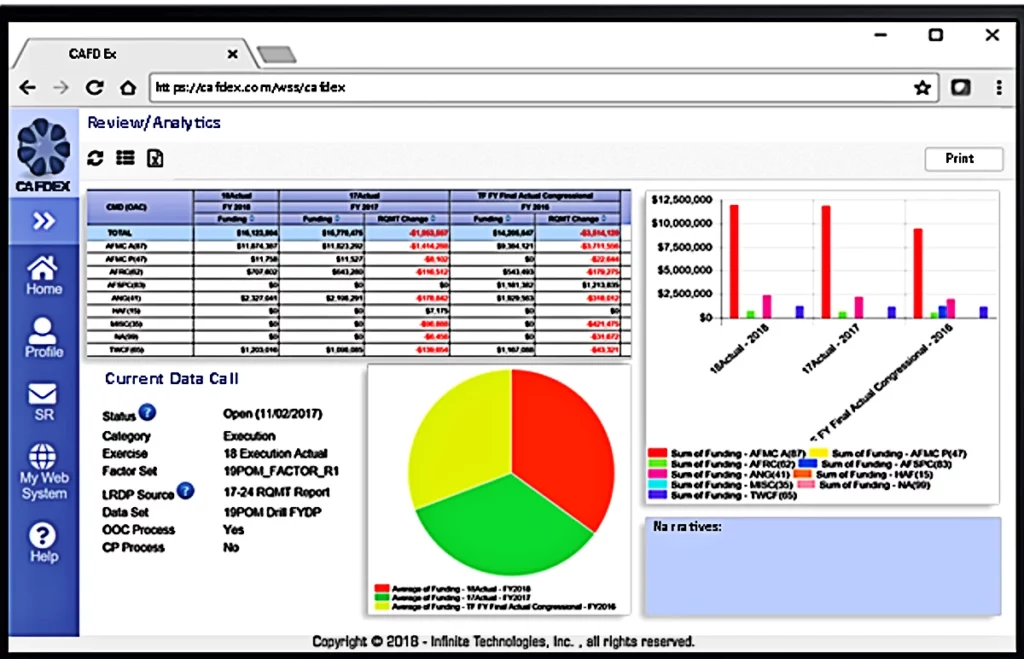Switch to list view using the toolbar icon
Screen dimensions: 1024x659
[x=125, y=158]
